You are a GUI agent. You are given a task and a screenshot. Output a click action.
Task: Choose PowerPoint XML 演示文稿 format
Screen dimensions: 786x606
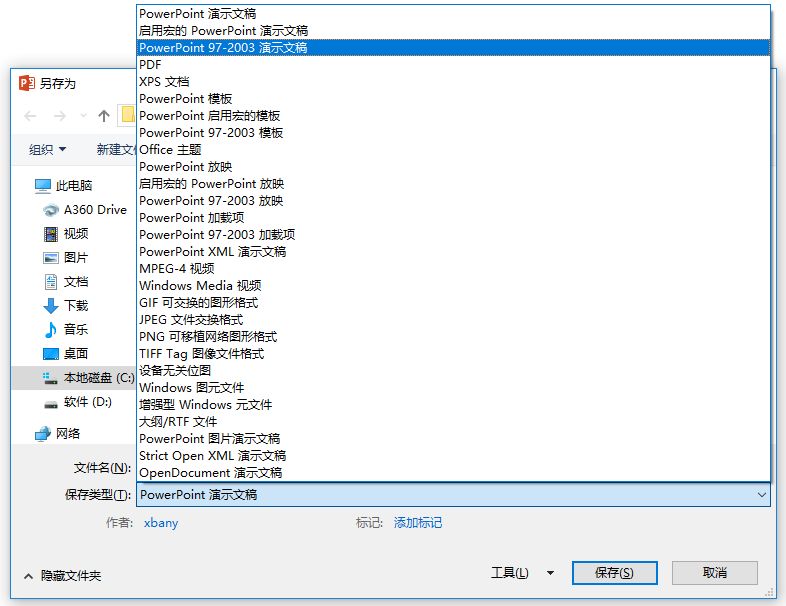453,252
